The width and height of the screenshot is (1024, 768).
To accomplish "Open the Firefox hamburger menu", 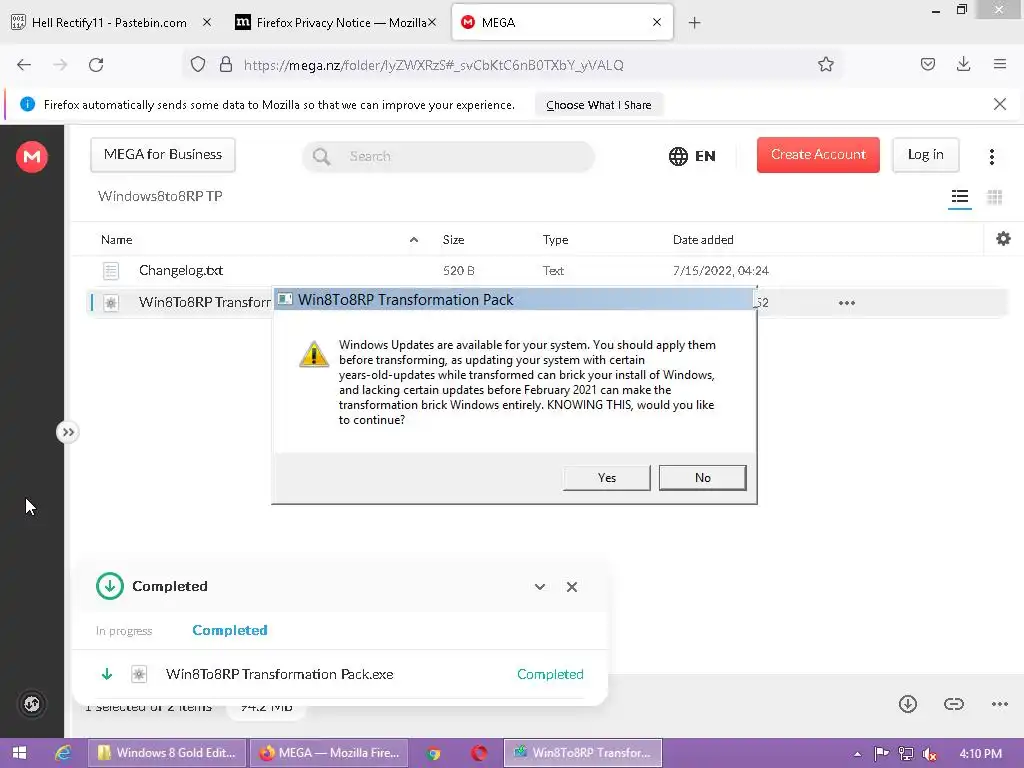I will tap(999, 64).
